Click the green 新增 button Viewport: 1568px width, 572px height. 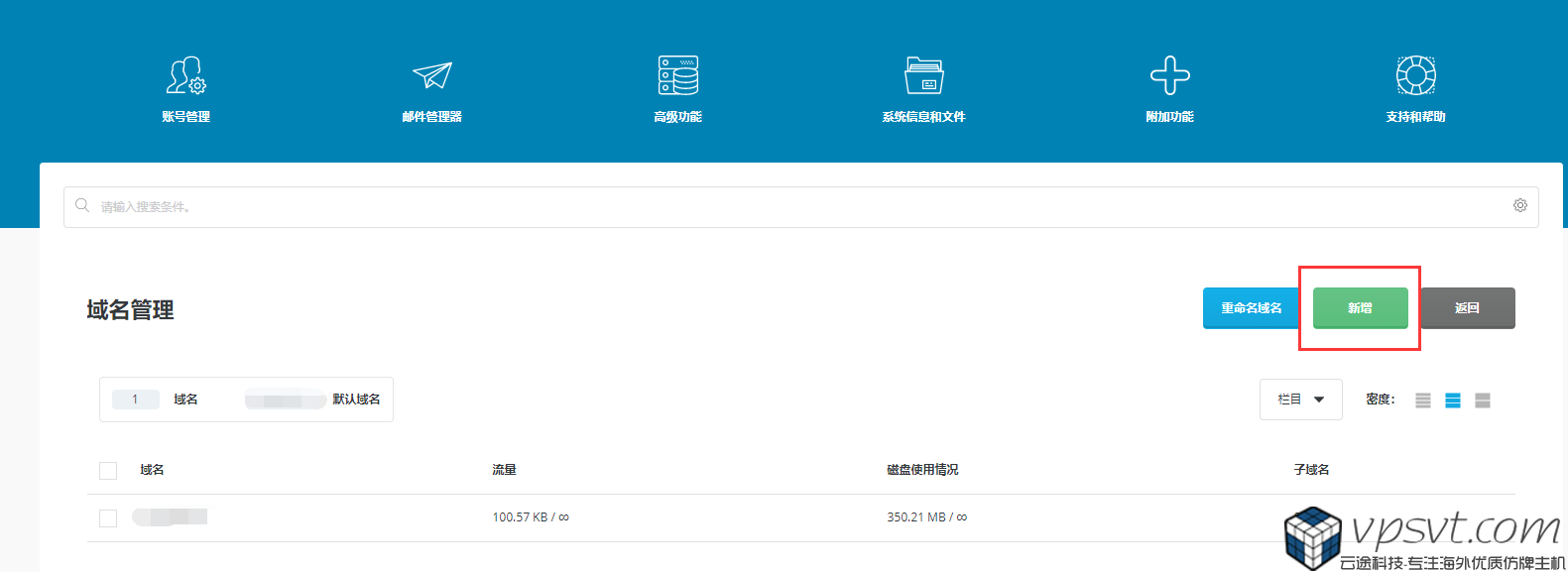(x=1360, y=308)
